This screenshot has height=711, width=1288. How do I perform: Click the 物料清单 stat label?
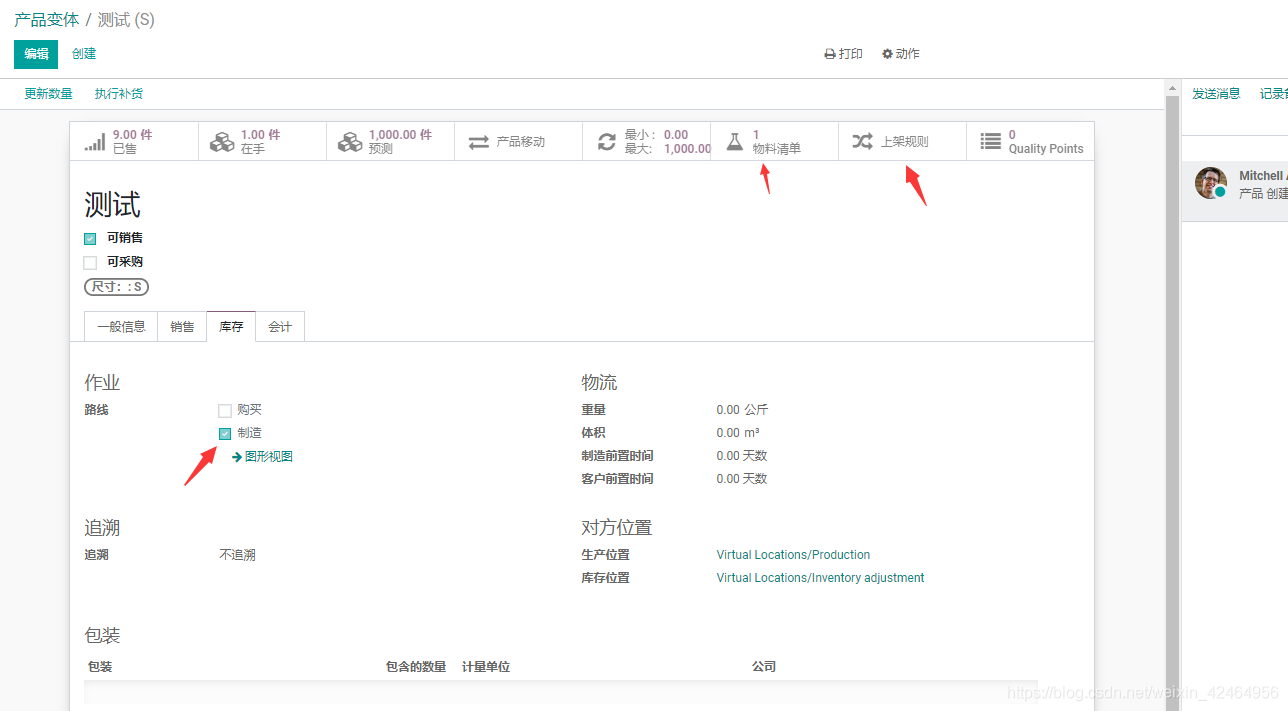click(x=777, y=149)
